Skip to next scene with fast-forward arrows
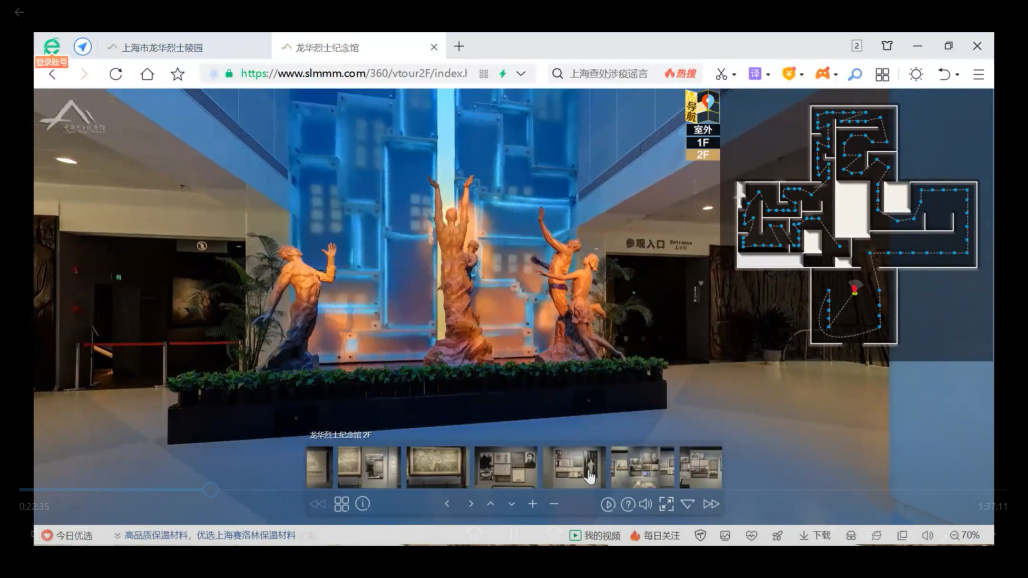Viewport: 1028px width, 578px height. (711, 504)
